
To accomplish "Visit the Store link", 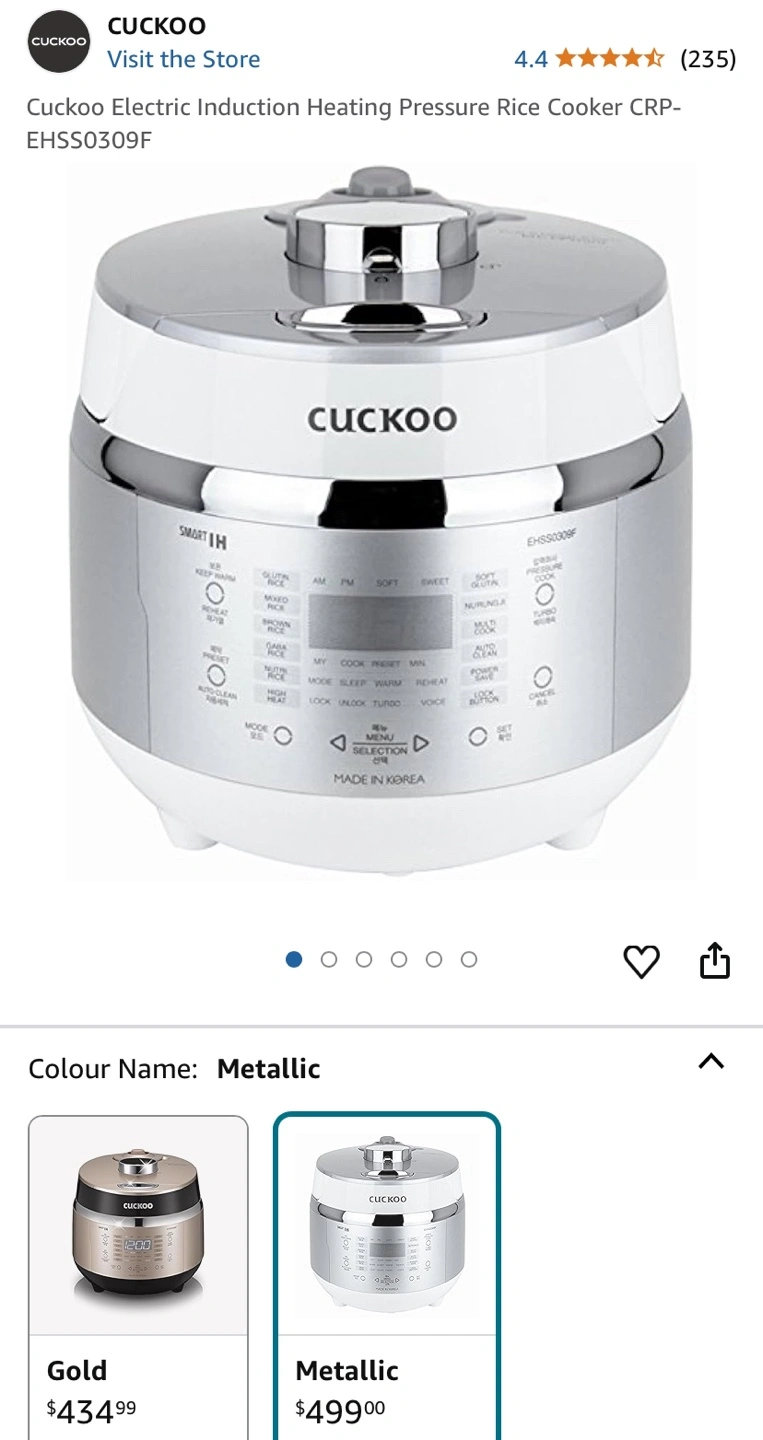I will point(184,59).
